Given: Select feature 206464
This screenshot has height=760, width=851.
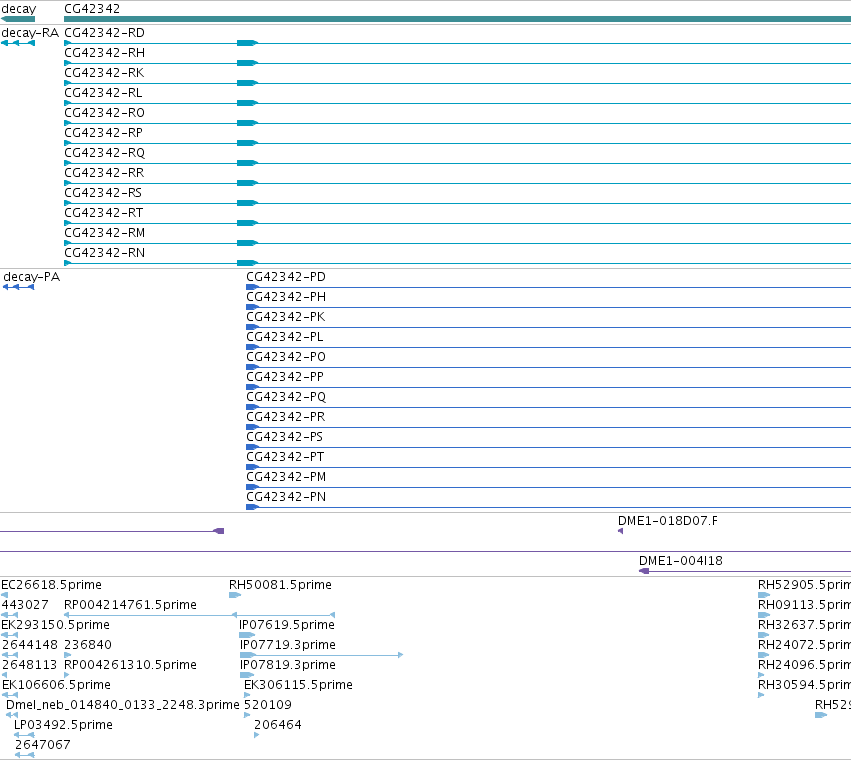Looking at the screenshot, I should (x=278, y=725).
